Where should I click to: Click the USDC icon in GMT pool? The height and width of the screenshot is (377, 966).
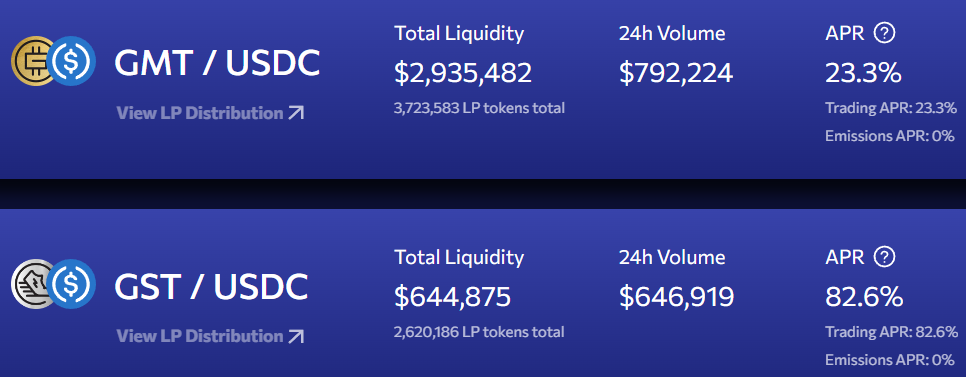71,61
